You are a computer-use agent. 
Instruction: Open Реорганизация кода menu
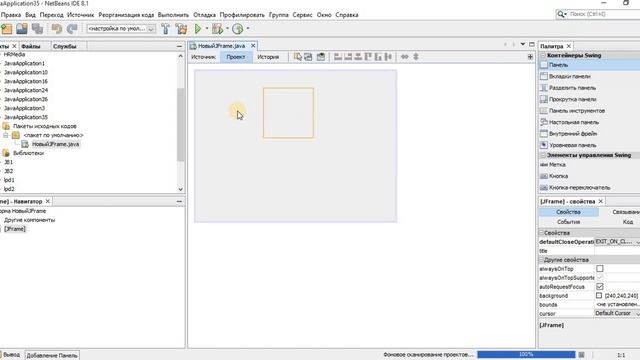pos(126,15)
